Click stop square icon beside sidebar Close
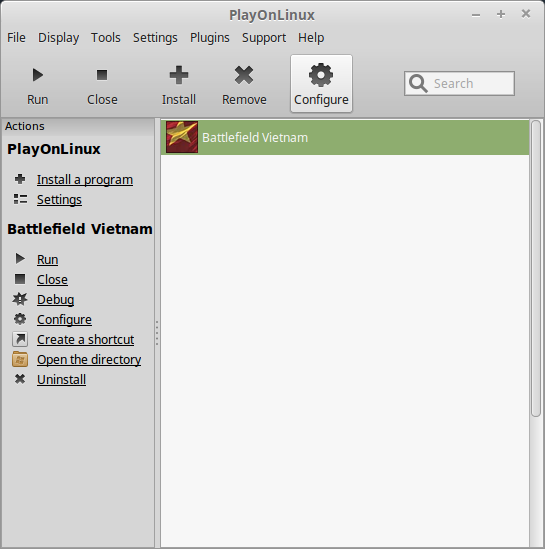 tap(20, 279)
